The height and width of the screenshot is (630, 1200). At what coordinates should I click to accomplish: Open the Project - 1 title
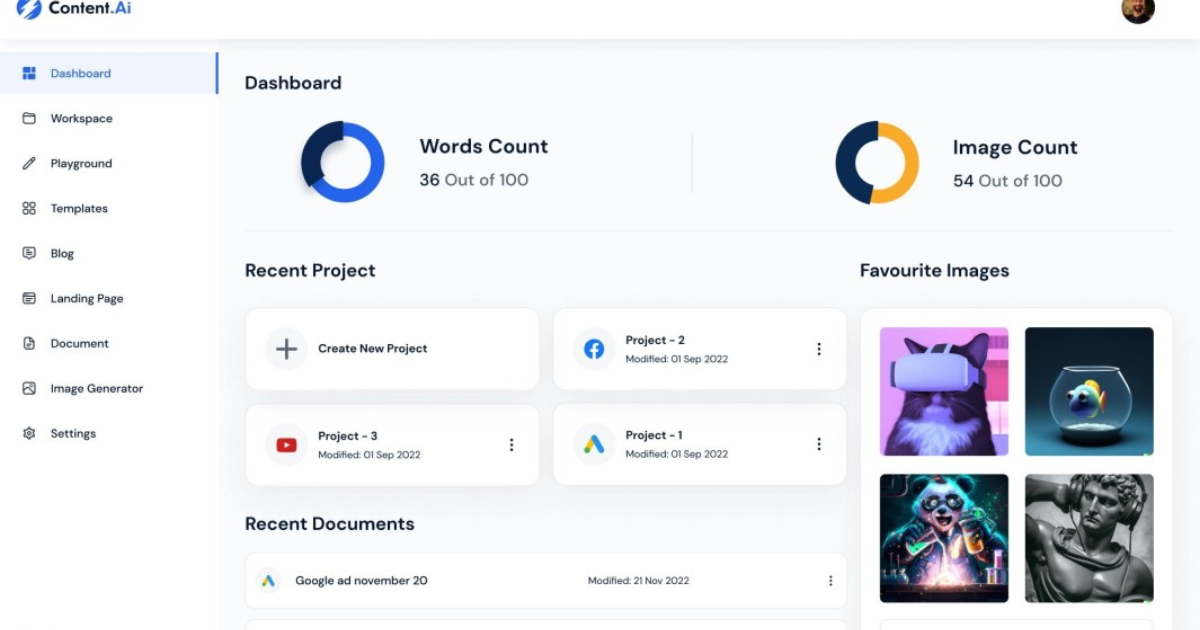click(x=654, y=435)
